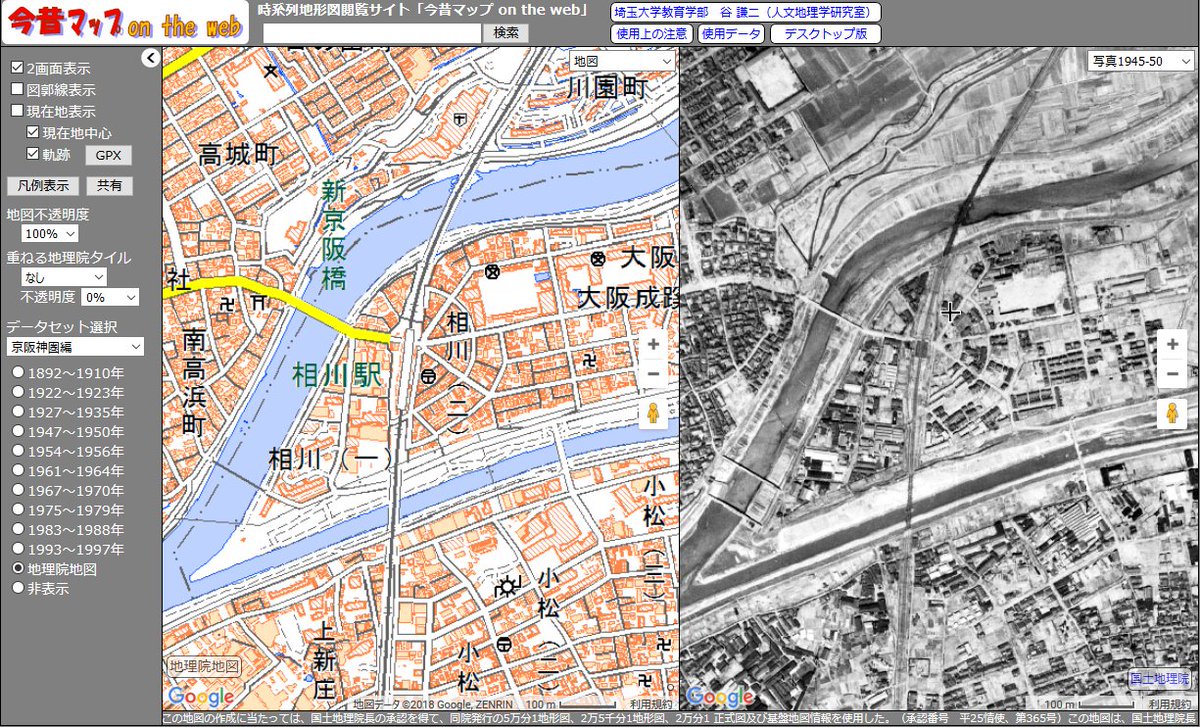The height and width of the screenshot is (727, 1200).
Task: Click Street View pegman on left map
Action: (653, 414)
